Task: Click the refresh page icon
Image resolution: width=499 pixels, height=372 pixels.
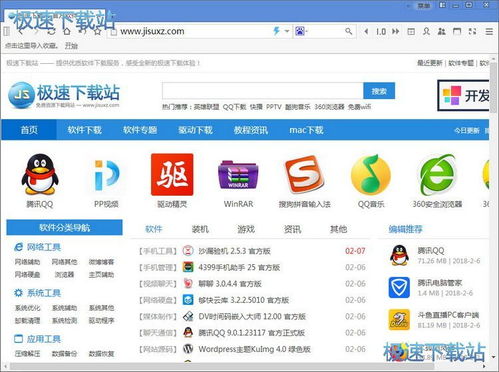Action: (51, 32)
